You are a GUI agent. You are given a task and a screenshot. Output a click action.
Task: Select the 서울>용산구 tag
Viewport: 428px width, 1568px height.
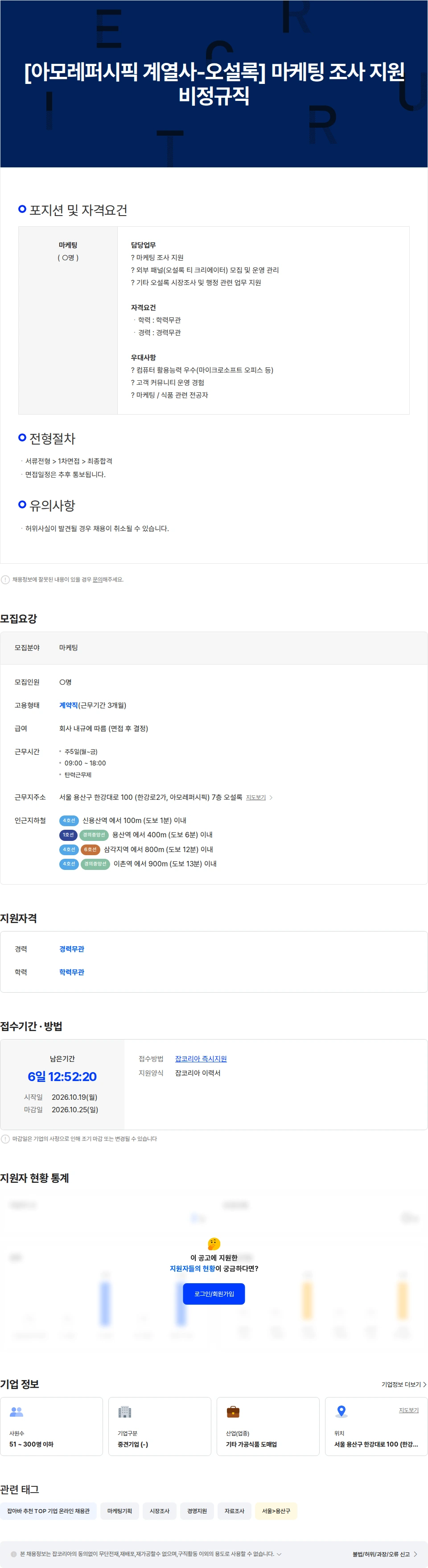tap(276, 1511)
